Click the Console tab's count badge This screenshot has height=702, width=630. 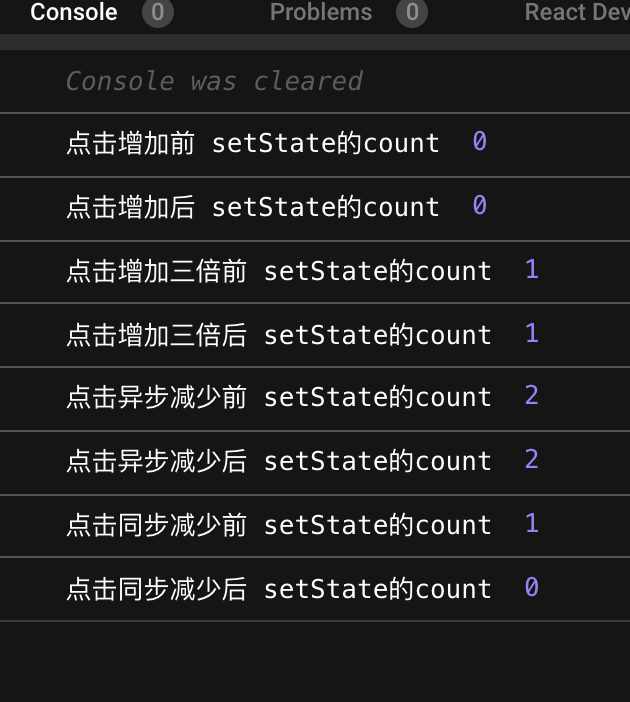click(x=158, y=13)
